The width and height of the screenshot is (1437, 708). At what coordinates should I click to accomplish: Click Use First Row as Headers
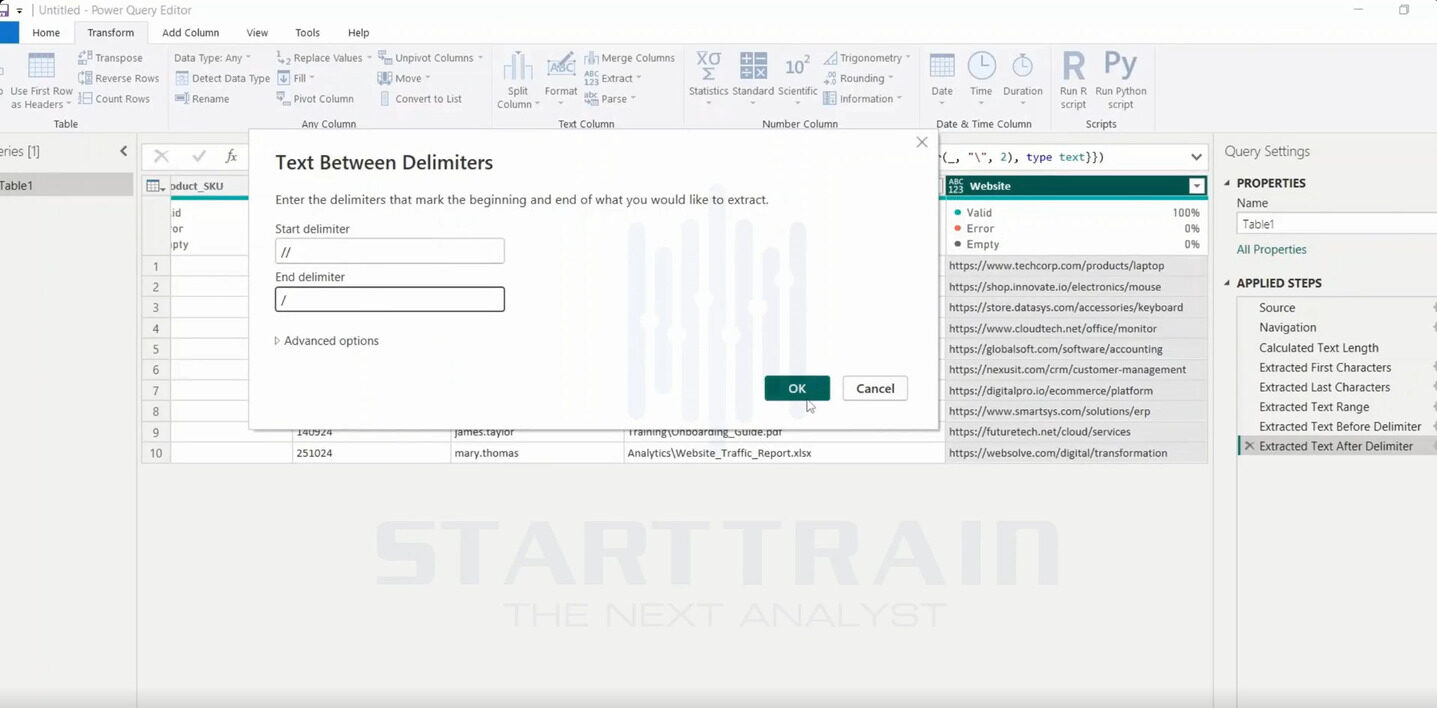click(x=41, y=82)
